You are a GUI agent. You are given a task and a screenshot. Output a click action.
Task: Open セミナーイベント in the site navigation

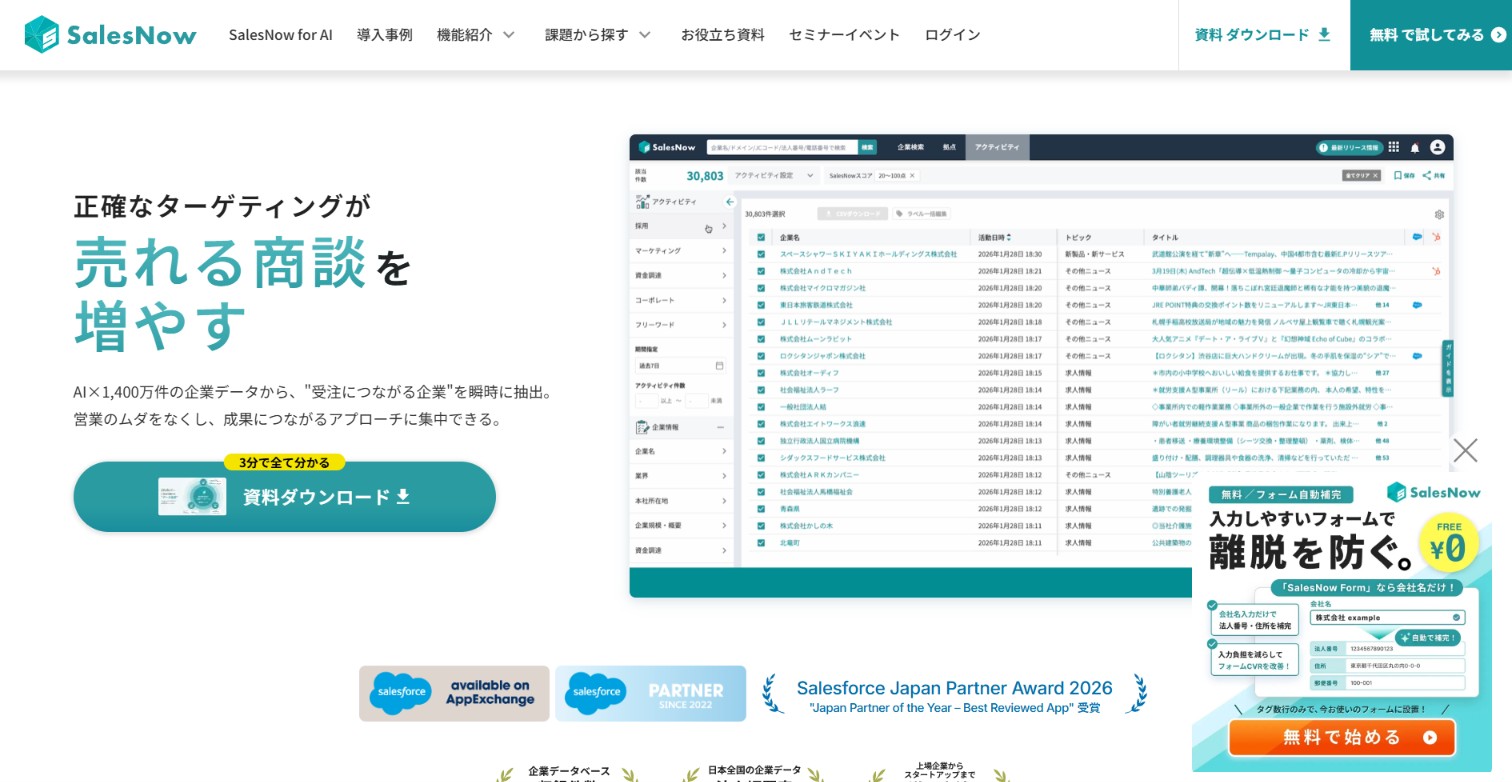pyautogui.click(x=845, y=34)
